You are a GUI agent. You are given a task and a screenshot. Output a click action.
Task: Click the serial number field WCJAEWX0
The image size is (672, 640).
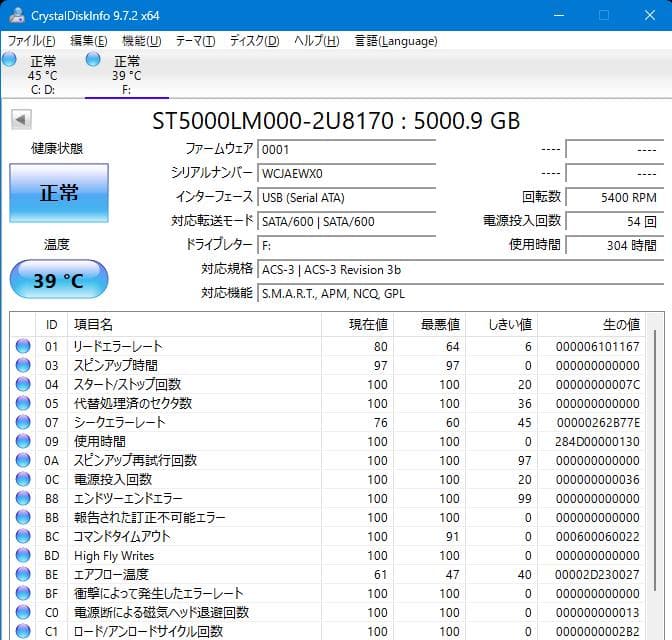[347, 173]
